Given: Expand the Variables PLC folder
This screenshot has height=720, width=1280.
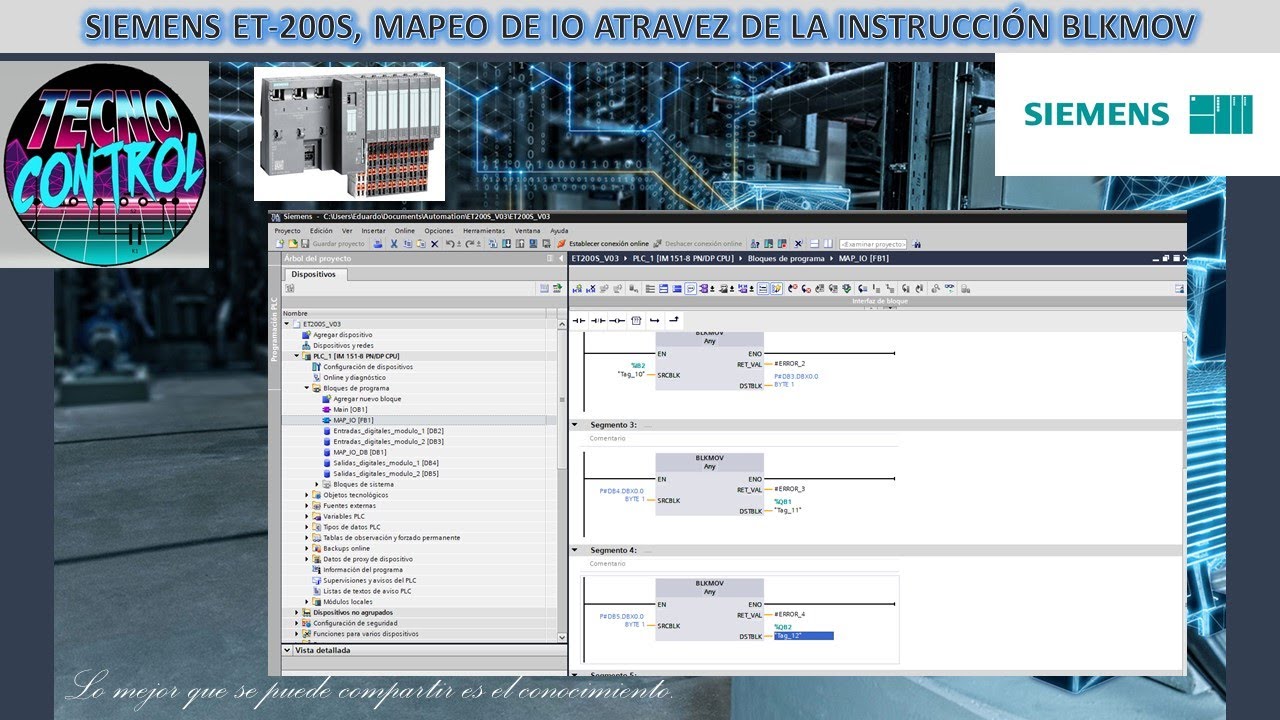Looking at the screenshot, I should pos(307,516).
